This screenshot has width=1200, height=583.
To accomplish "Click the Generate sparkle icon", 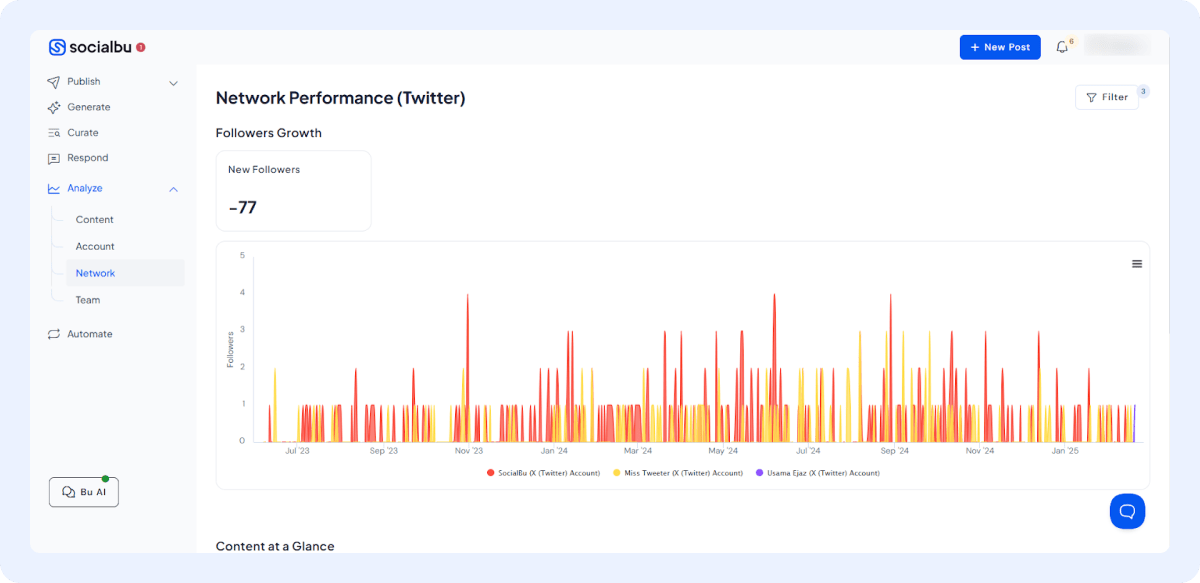I will (54, 107).
